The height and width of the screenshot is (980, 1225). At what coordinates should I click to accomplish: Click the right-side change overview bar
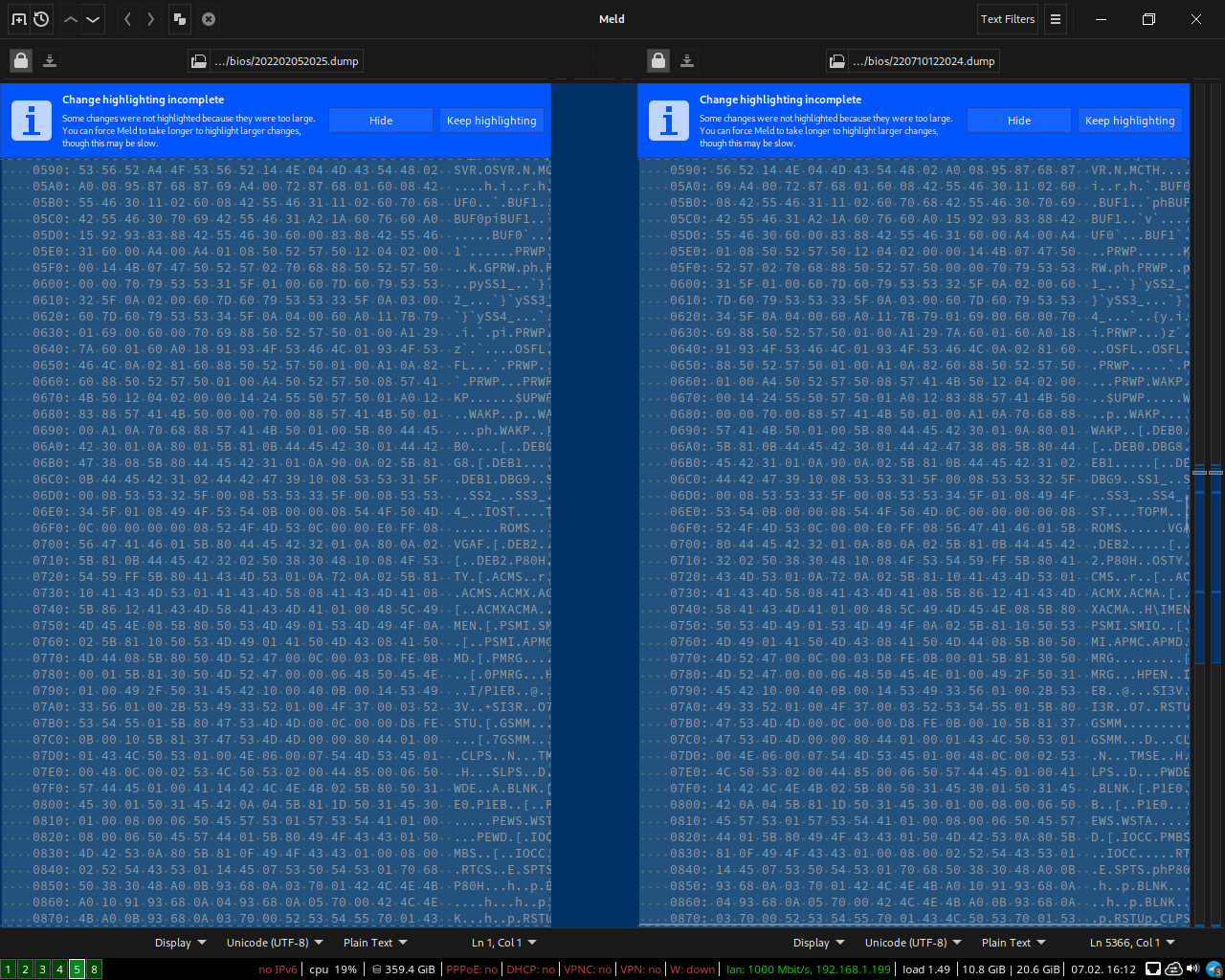tap(1215, 505)
